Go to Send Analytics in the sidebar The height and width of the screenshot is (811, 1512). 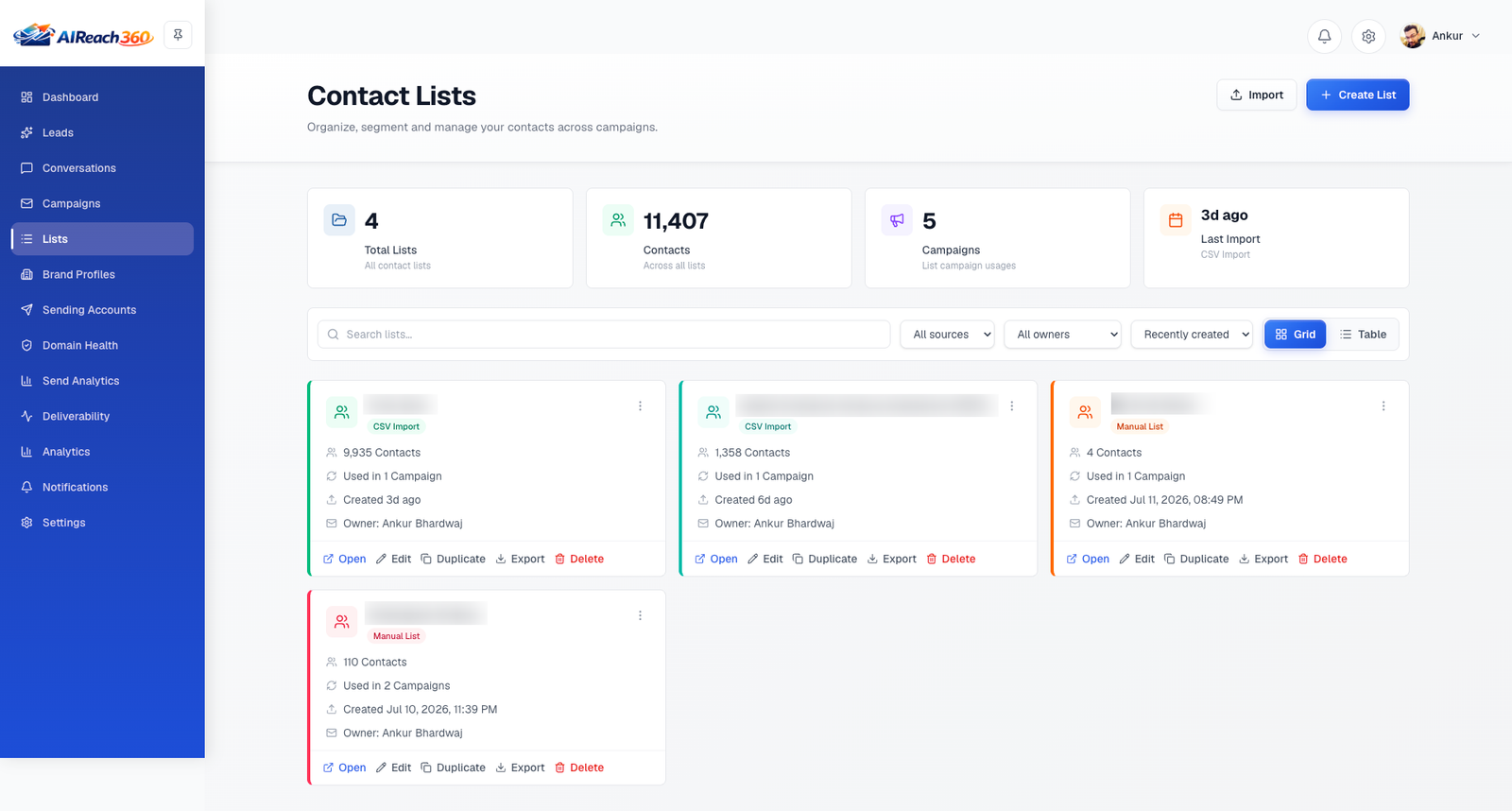[102, 381]
